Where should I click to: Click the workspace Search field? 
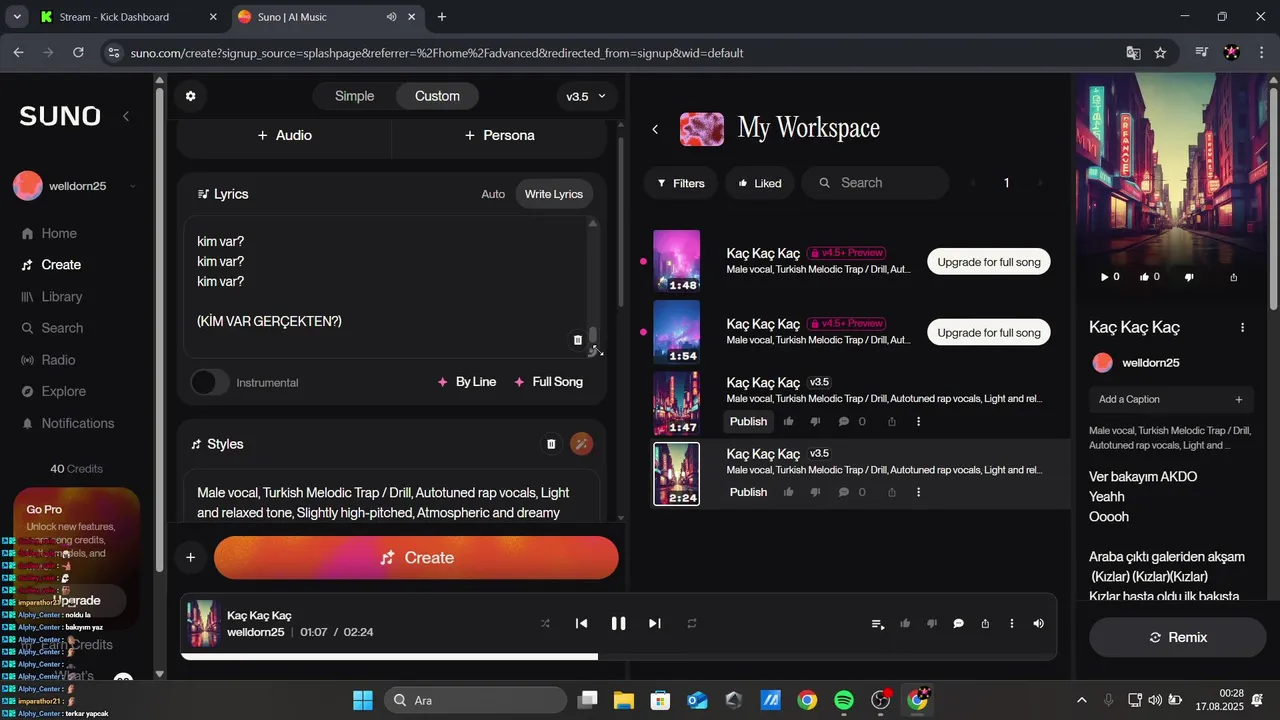point(875,183)
